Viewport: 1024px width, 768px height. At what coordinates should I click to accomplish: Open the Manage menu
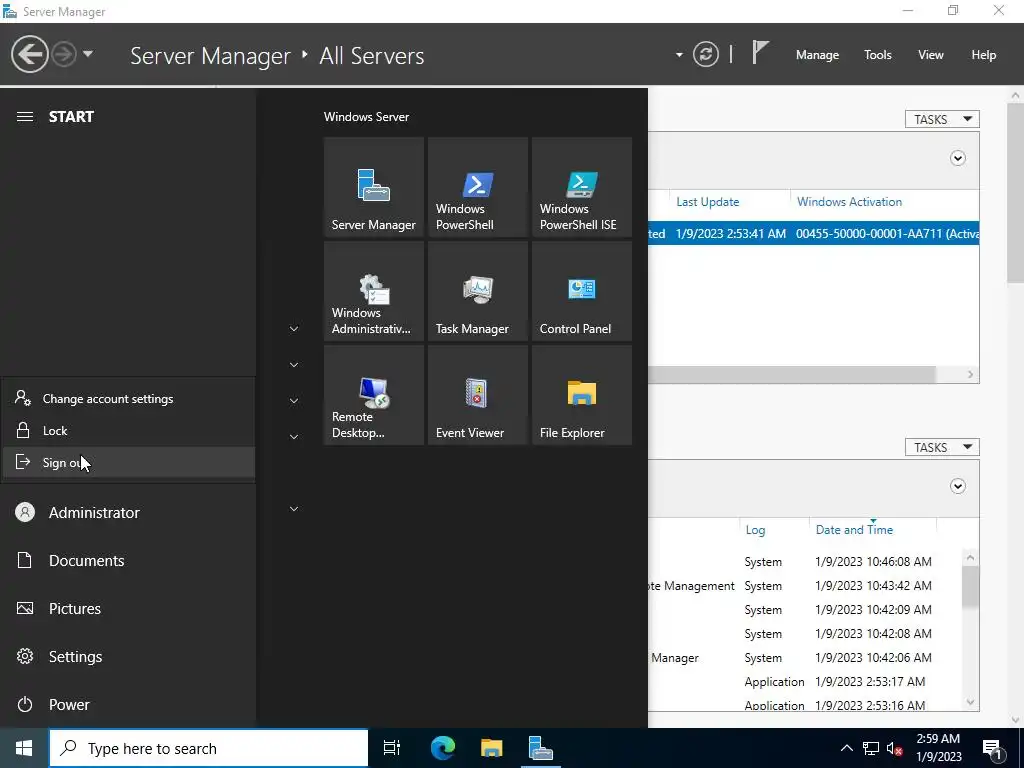pyautogui.click(x=817, y=55)
